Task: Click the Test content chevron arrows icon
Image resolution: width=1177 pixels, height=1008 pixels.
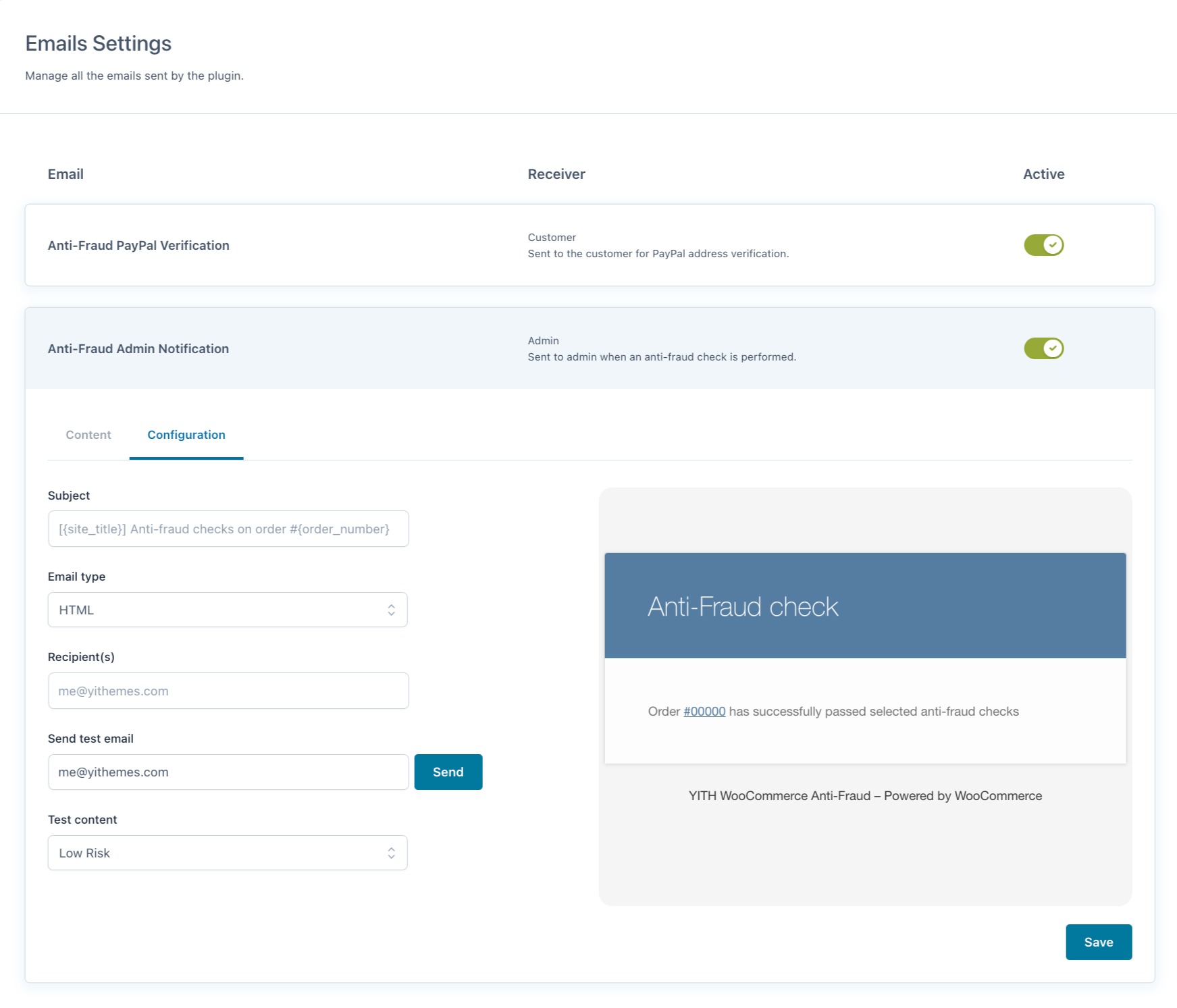Action: pyautogui.click(x=391, y=853)
